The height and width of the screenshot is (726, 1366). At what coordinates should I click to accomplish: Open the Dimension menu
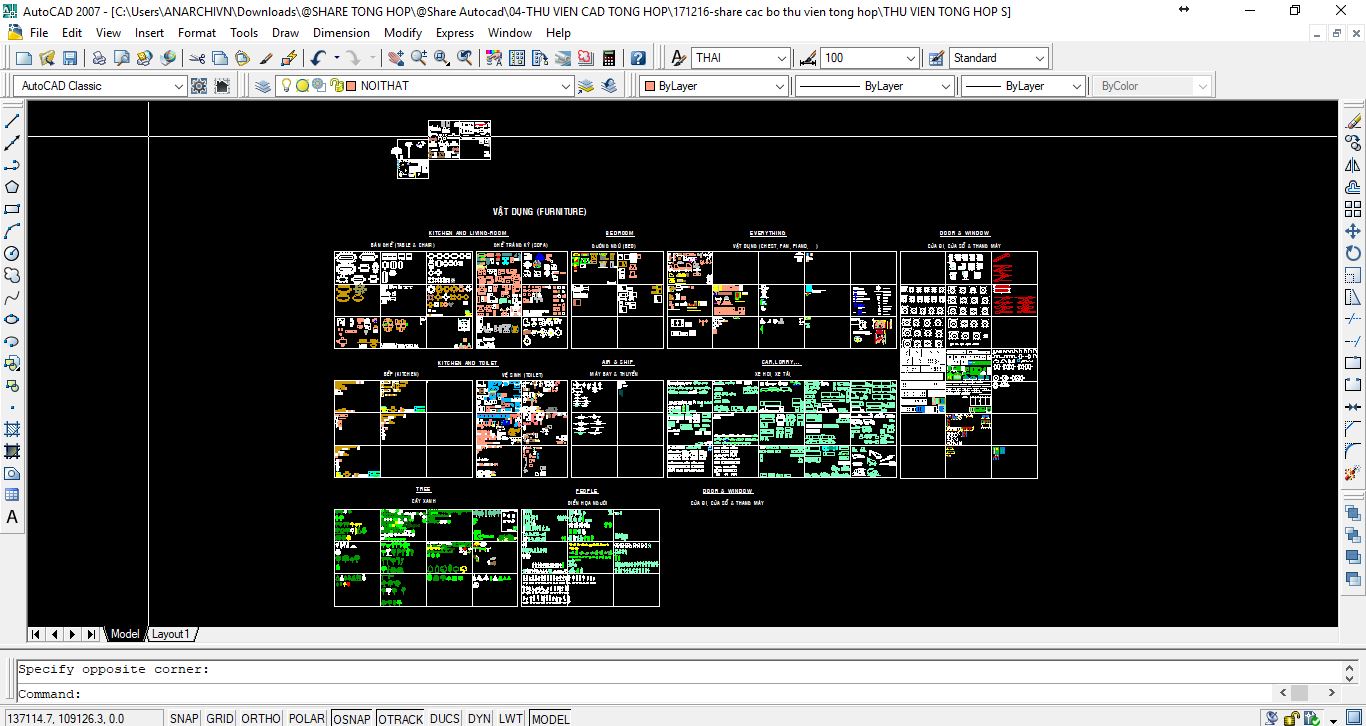click(341, 32)
